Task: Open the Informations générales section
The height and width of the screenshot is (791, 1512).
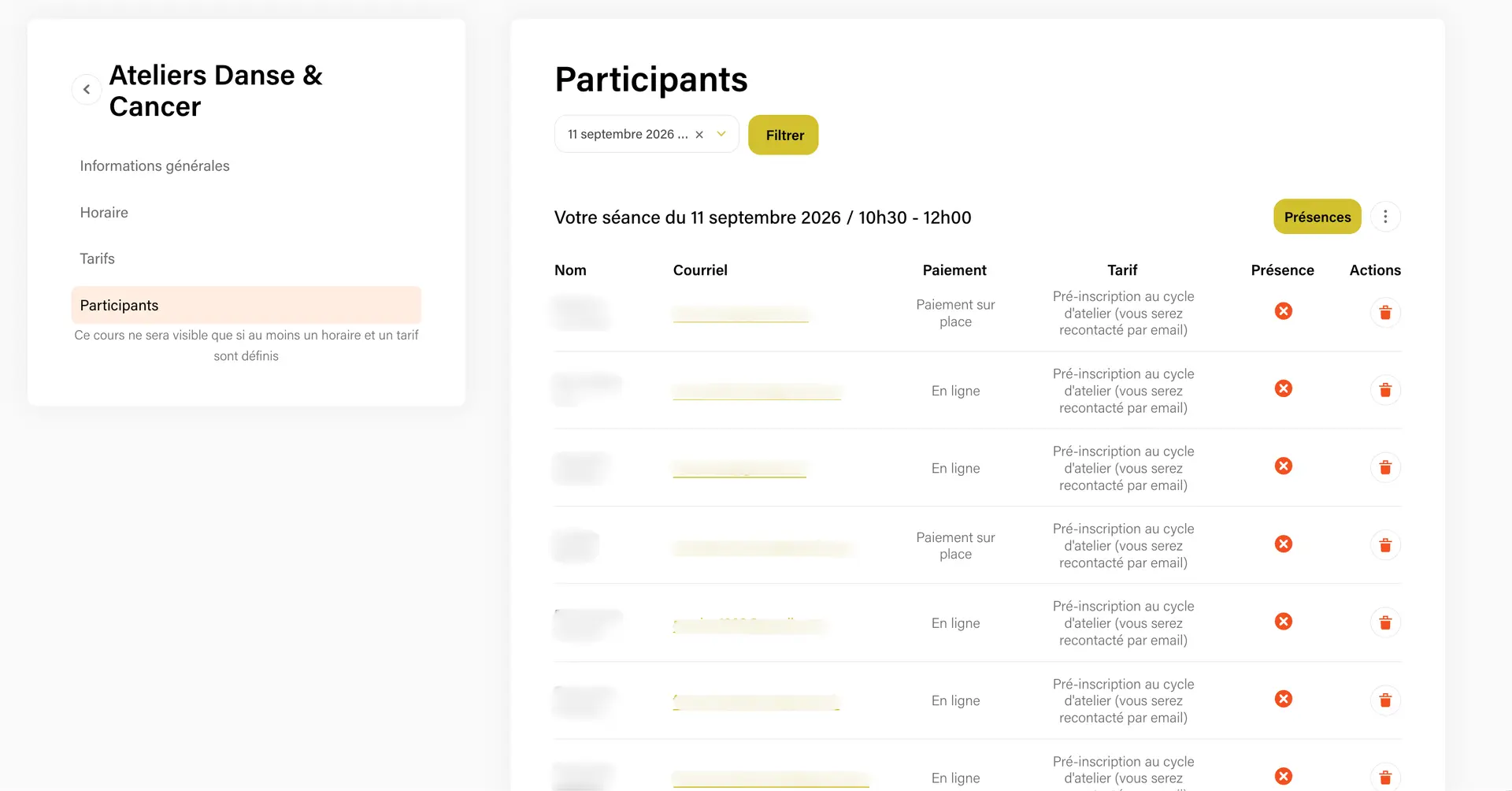Action: [154, 166]
